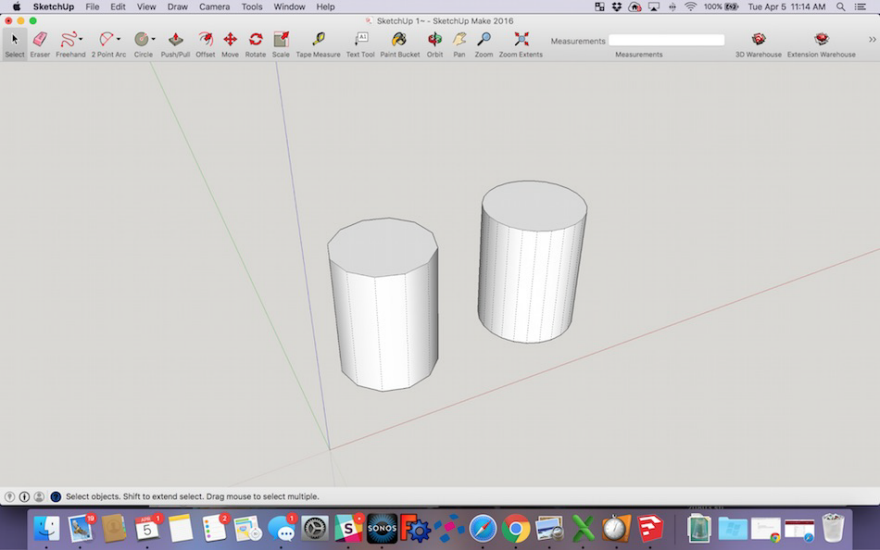Click the Extension Warehouse button
Image resolution: width=880 pixels, height=550 pixels.
pos(821,40)
